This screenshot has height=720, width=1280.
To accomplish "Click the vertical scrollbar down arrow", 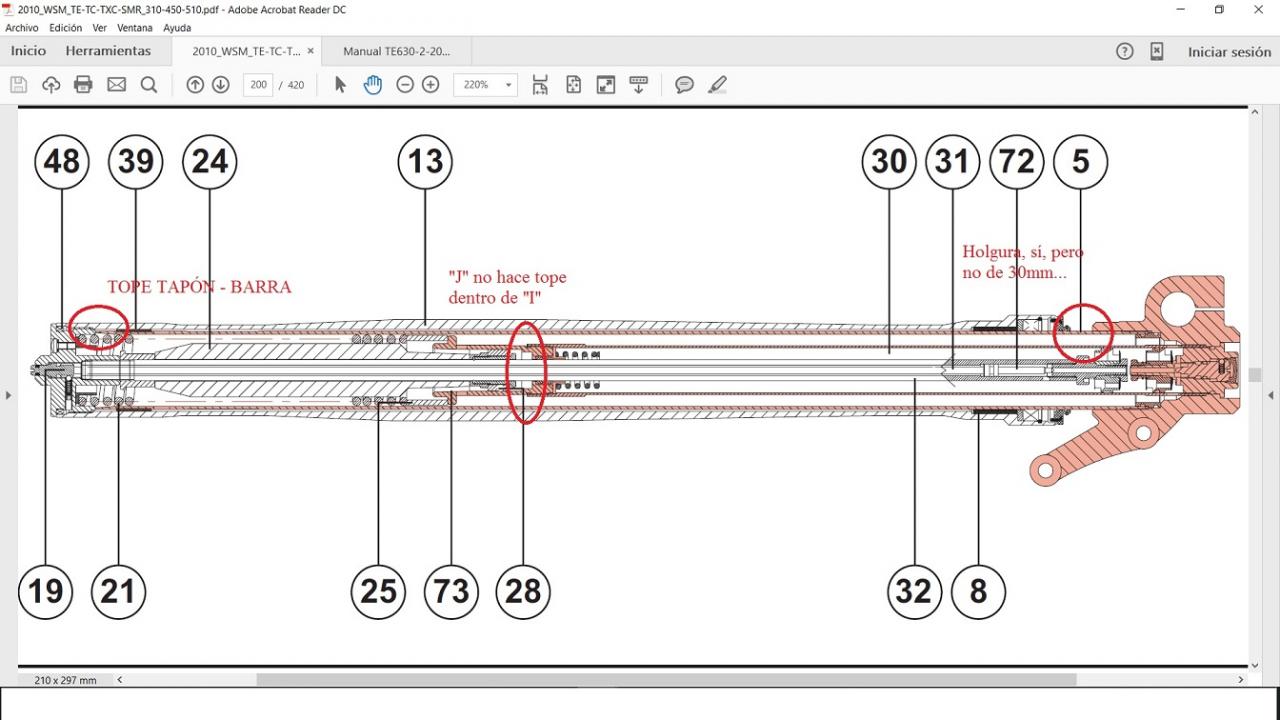I will tap(1256, 665).
